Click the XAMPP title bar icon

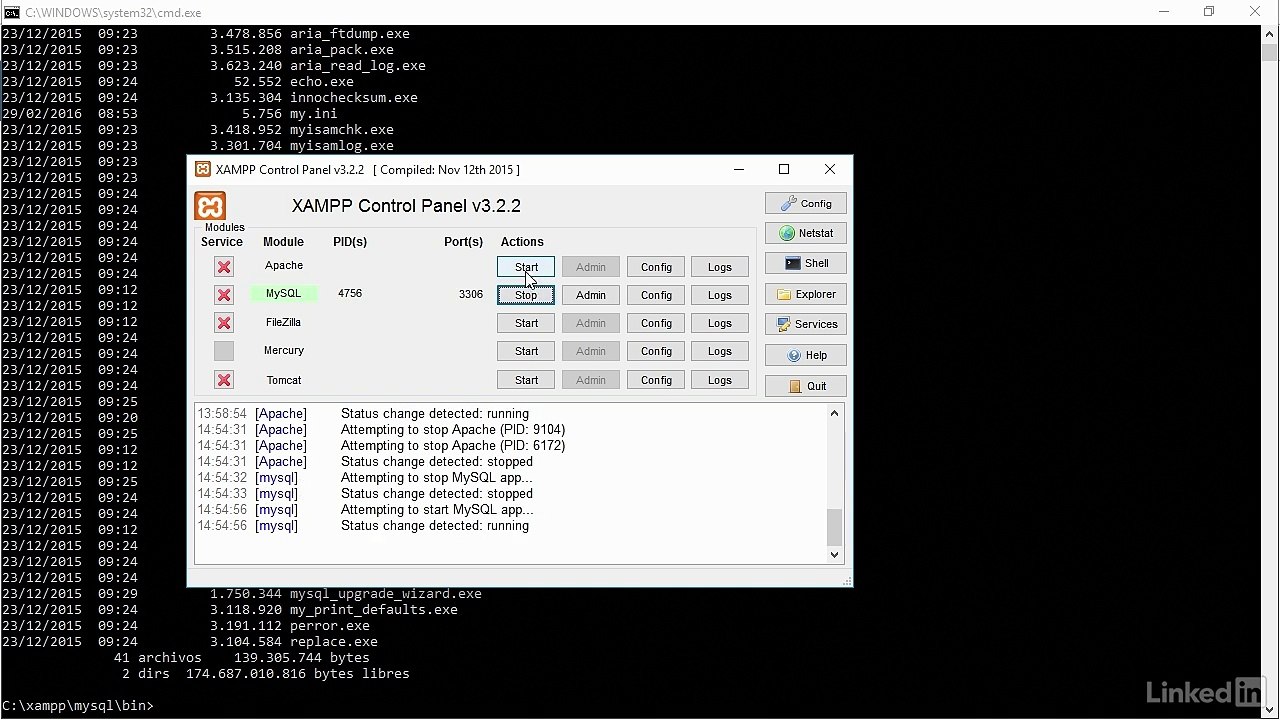(x=203, y=169)
